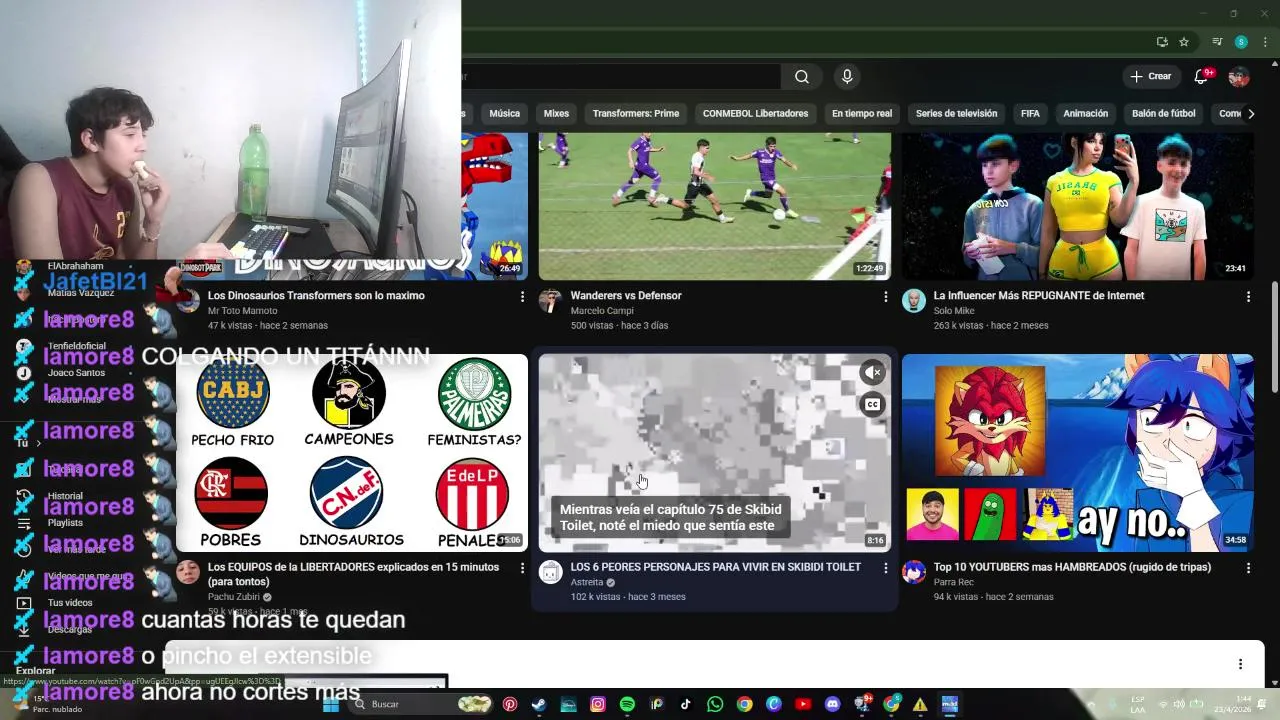Toggle captions on the video preview

coord(872,405)
